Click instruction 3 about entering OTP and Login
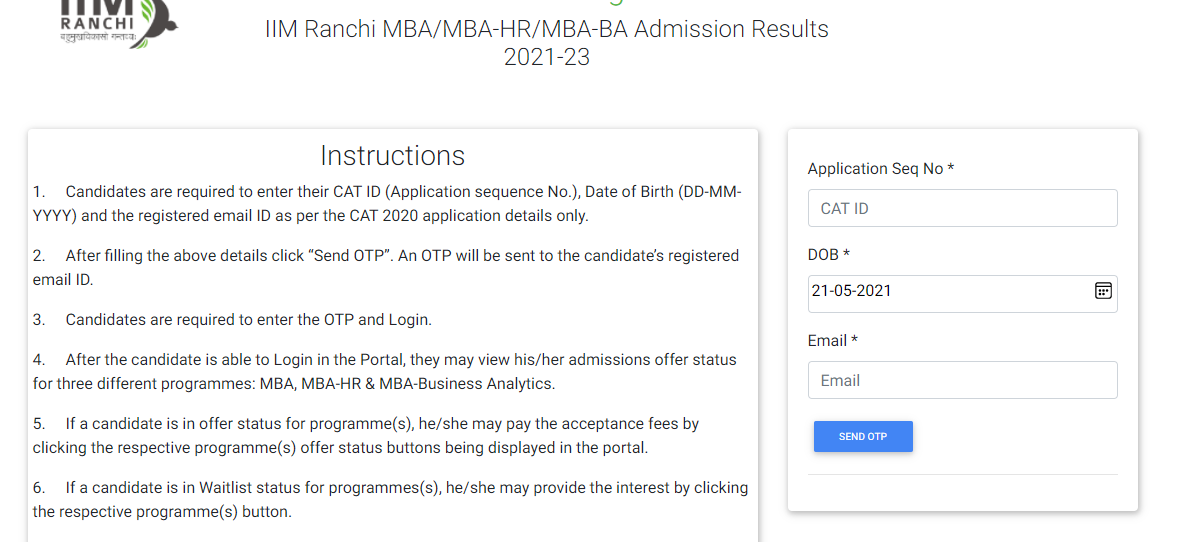Image resolution: width=1183 pixels, height=542 pixels. point(232,319)
